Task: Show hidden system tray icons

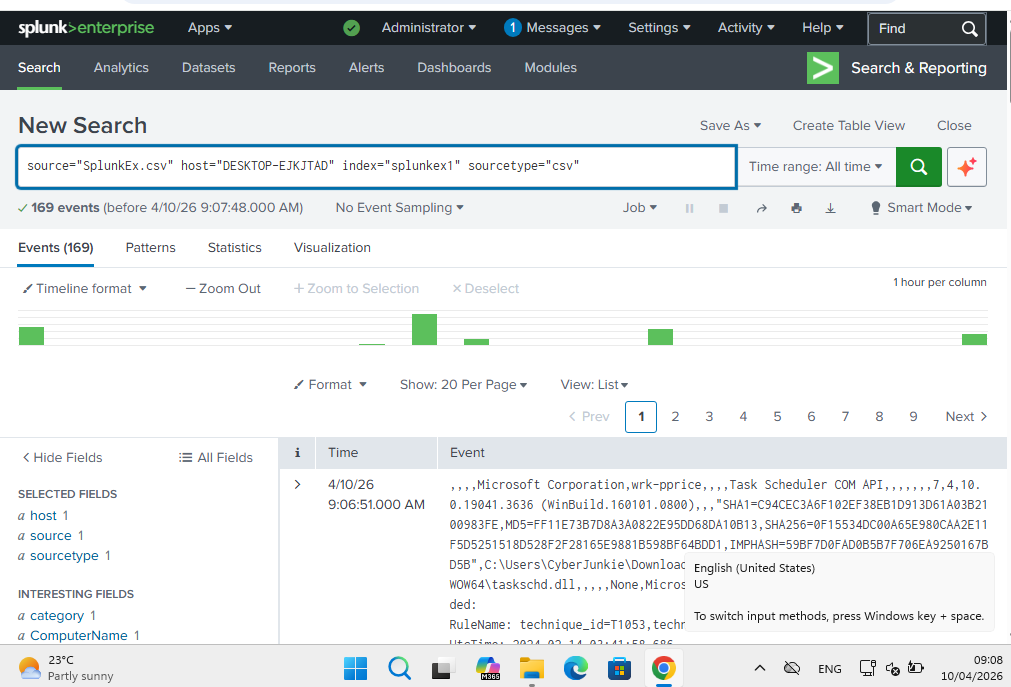Action: pyautogui.click(x=760, y=668)
